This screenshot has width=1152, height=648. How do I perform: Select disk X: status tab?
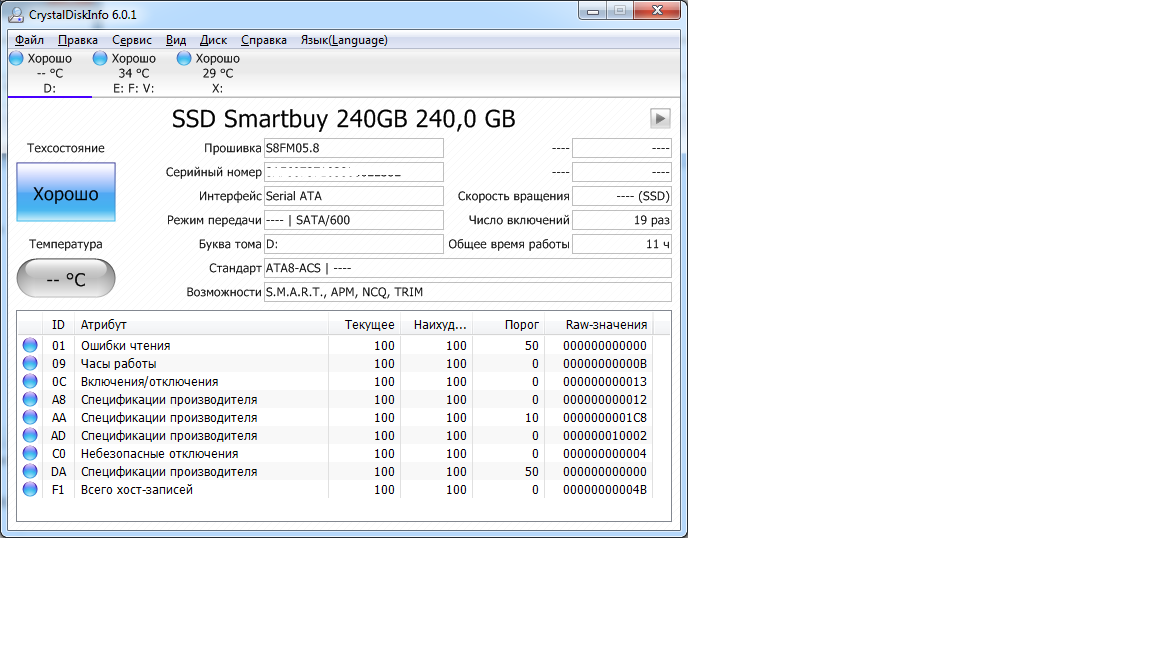coord(217,73)
